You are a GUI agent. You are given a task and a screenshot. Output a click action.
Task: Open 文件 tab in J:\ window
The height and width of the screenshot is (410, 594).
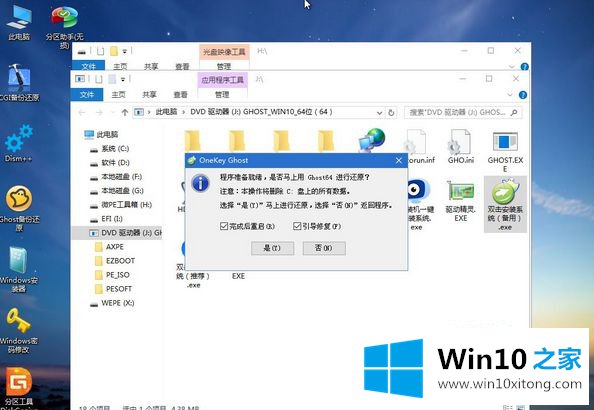[x=87, y=94]
